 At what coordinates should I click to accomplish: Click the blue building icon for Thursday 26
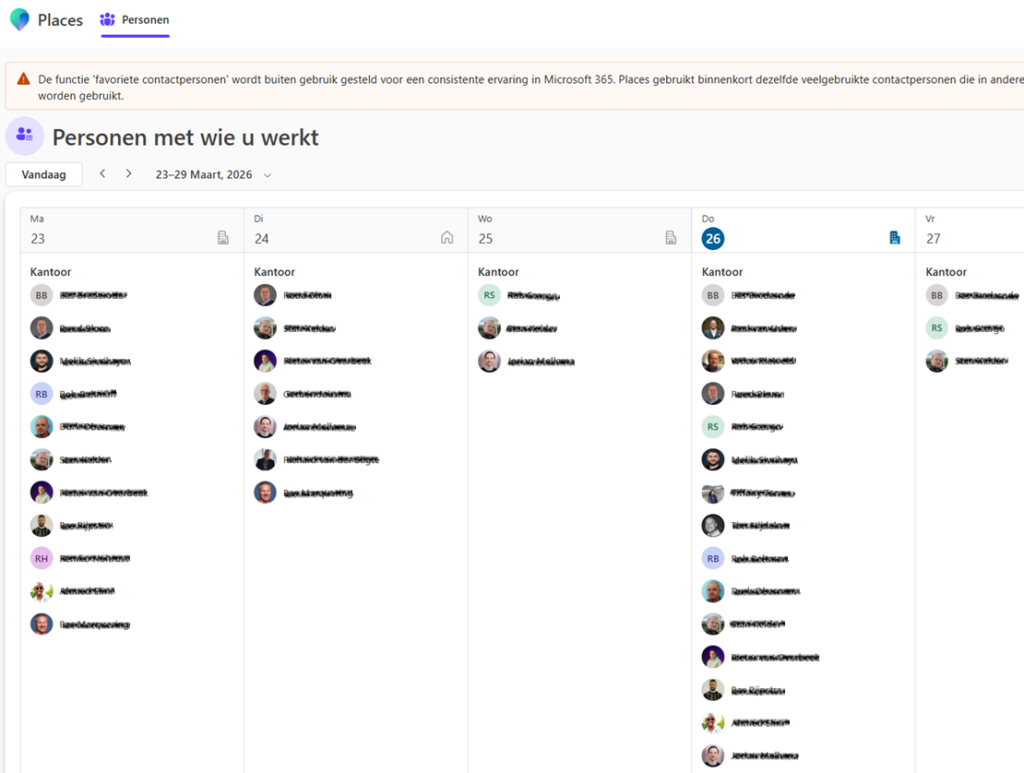tap(895, 238)
